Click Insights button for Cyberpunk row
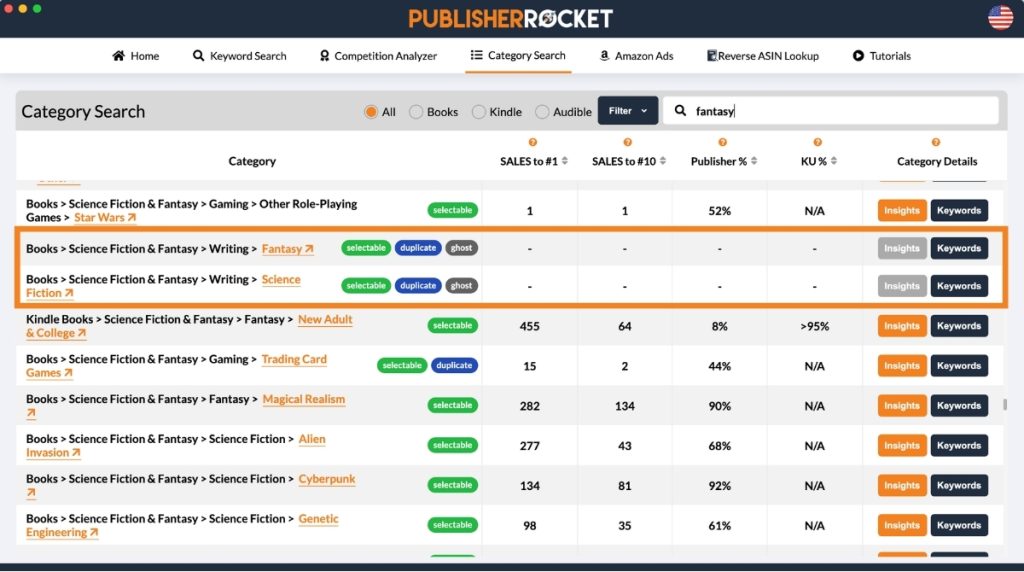Screen dimensions: 1024x572 point(901,486)
